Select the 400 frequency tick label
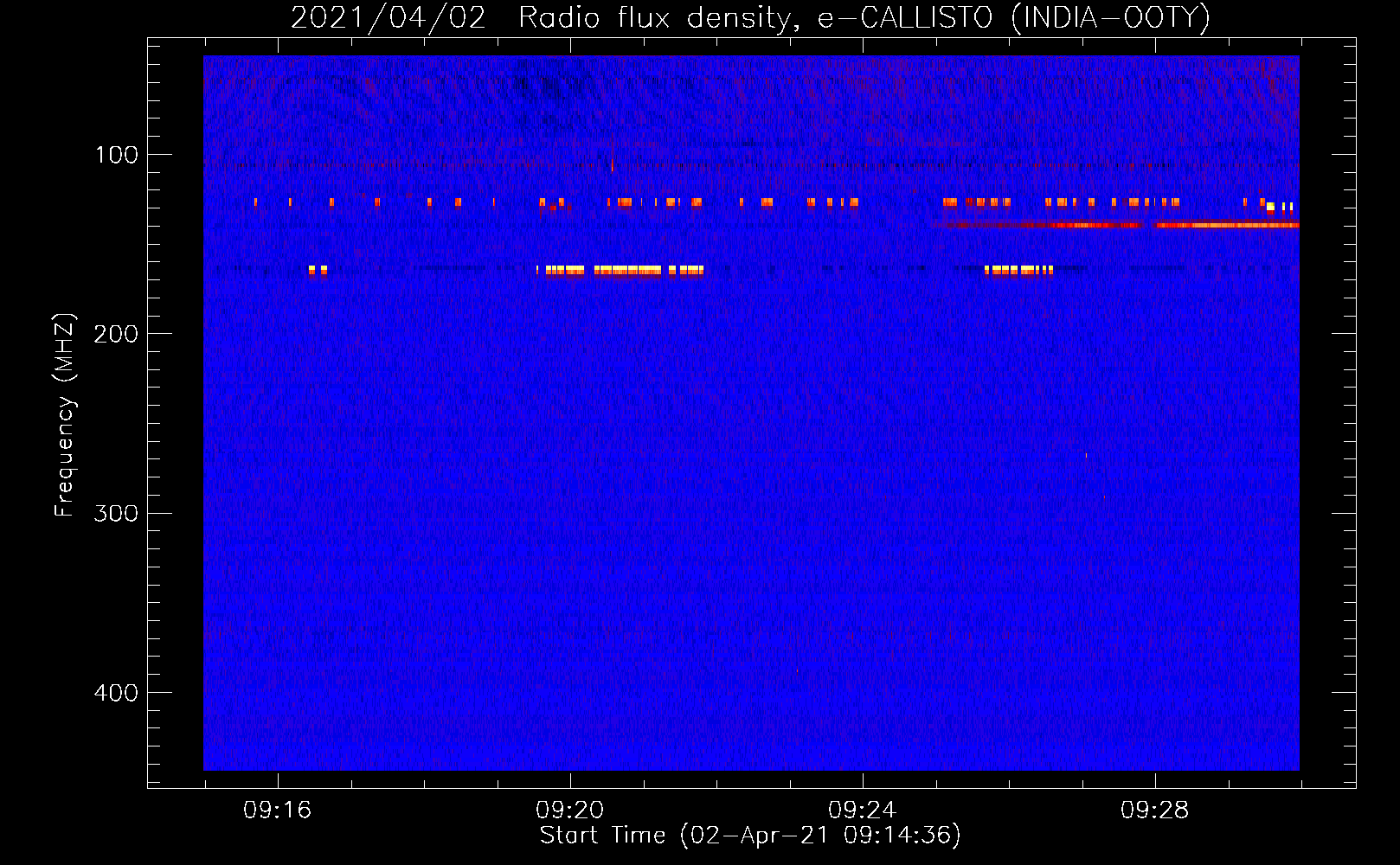Viewport: 1400px width, 865px height. [x=116, y=693]
